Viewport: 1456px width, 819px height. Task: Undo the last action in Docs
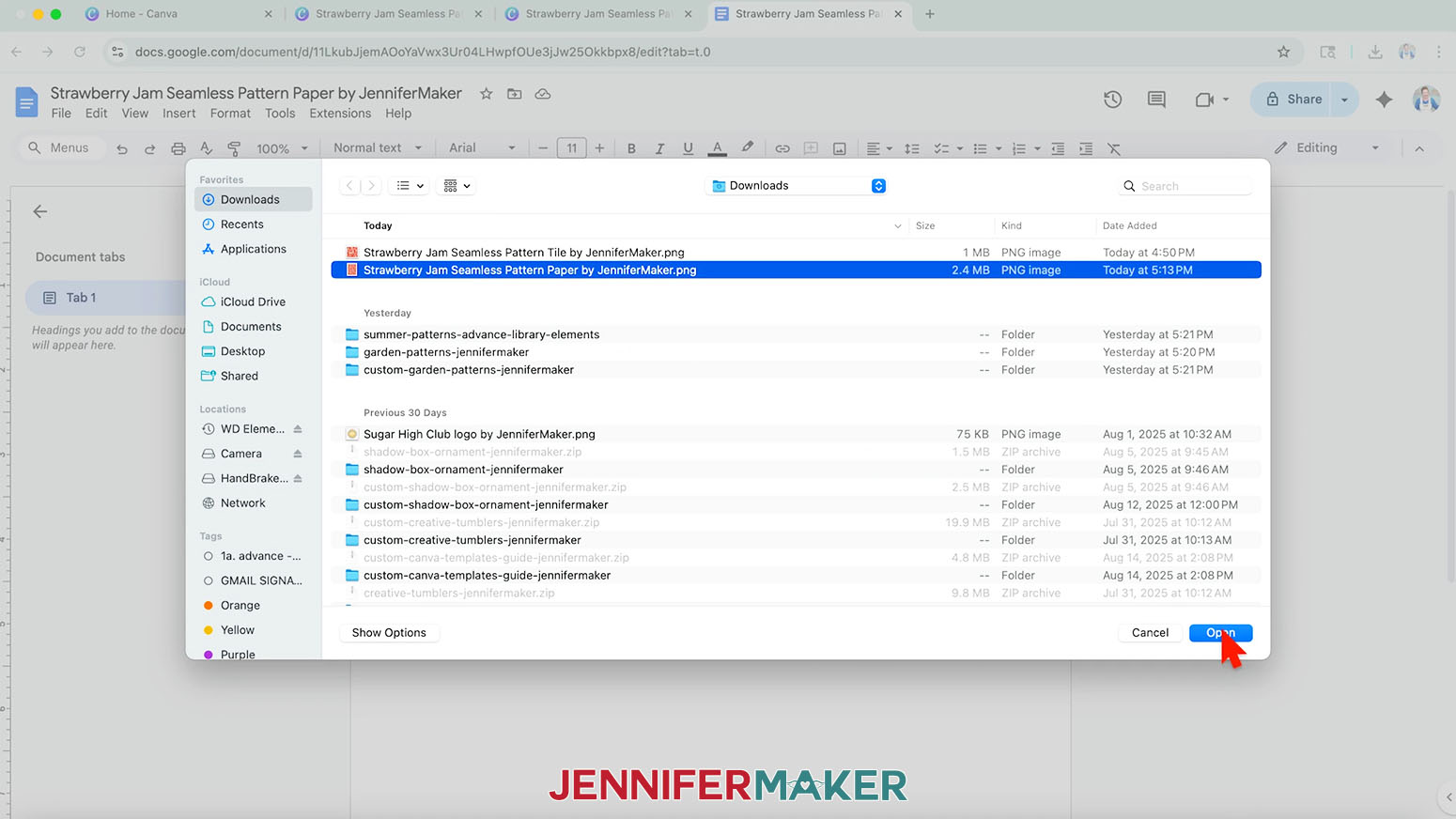click(121, 148)
